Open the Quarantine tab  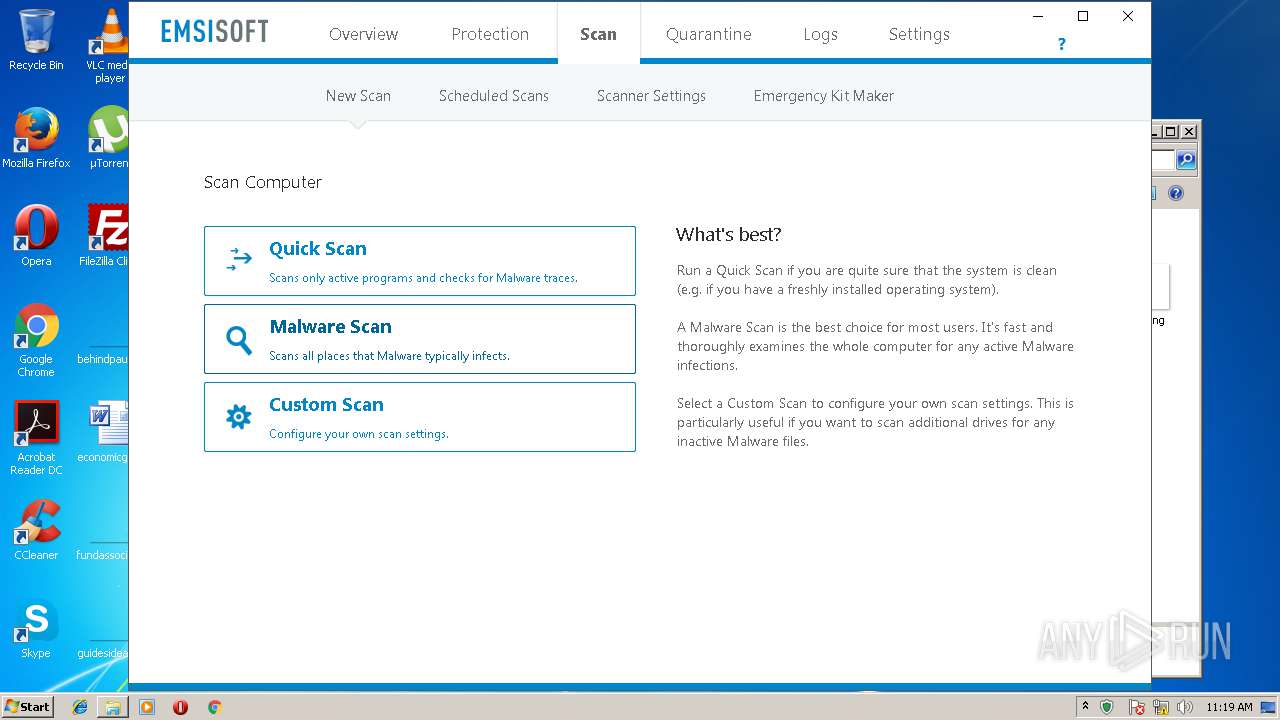point(709,34)
